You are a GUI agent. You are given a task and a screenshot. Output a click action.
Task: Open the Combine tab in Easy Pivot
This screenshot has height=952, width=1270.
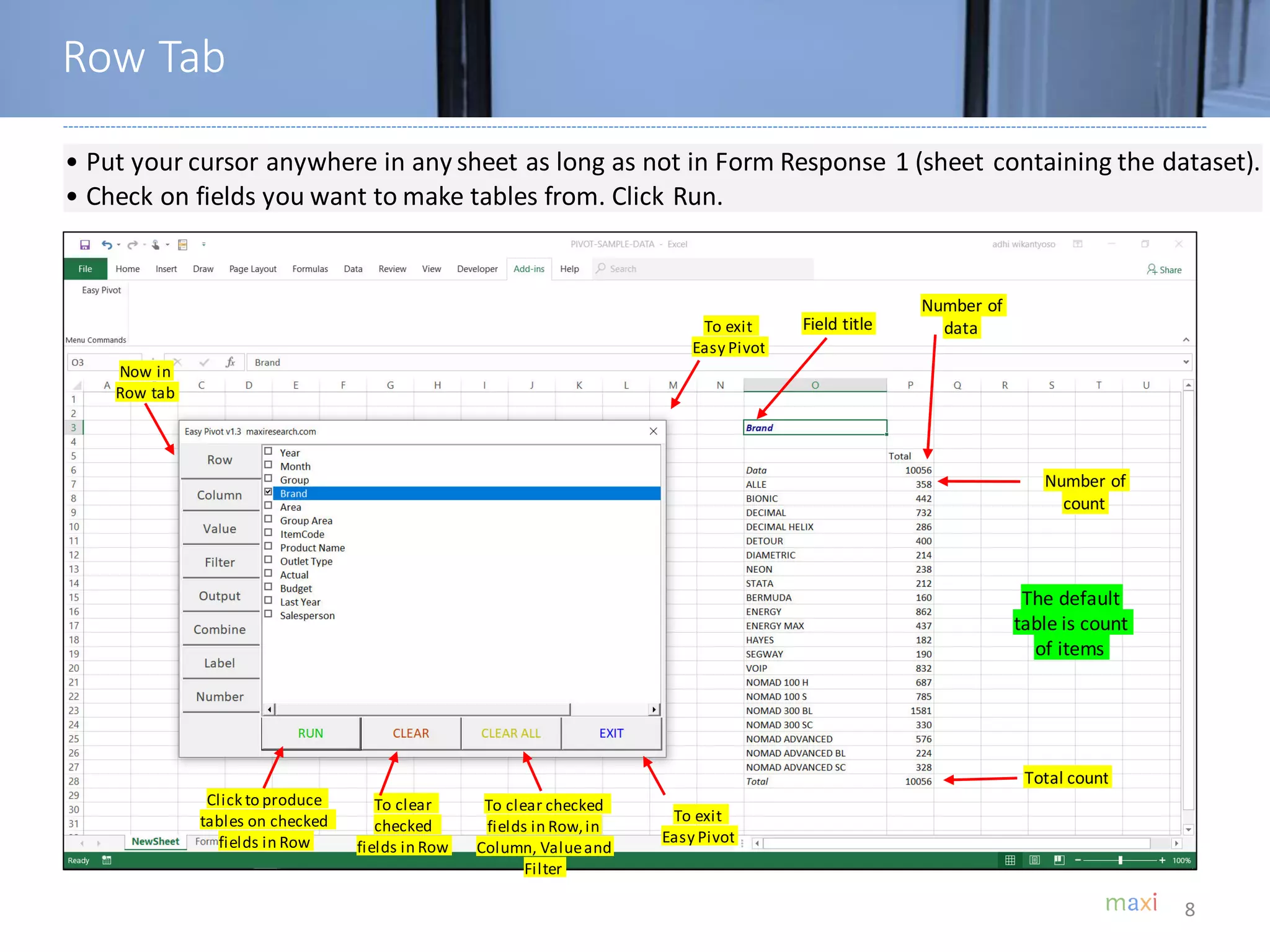coord(220,629)
